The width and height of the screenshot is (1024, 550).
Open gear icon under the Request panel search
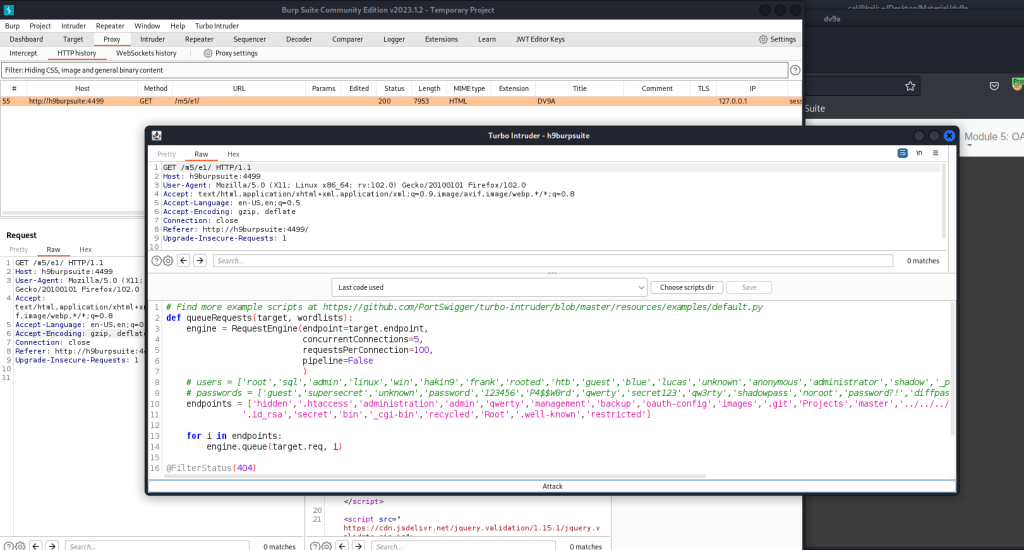point(20,546)
